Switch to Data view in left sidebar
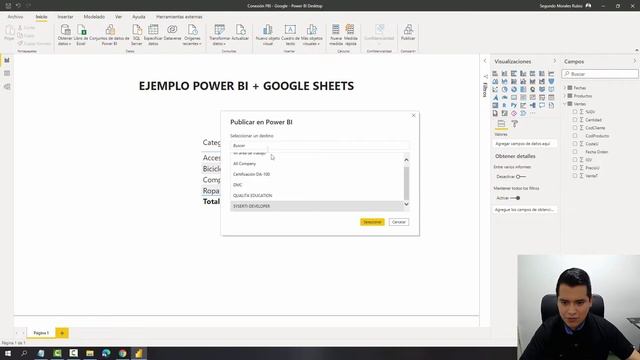Viewport: 640px width, 360px height. (x=7, y=73)
